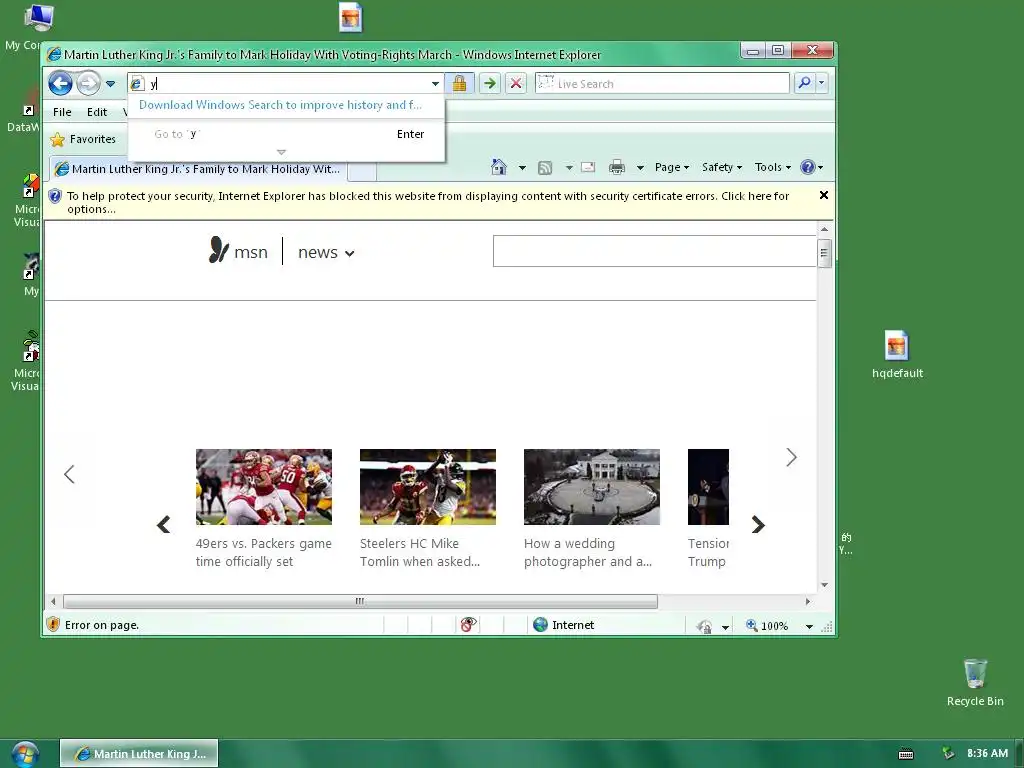Open a new blank tab
Image resolution: width=1024 pixels, height=768 pixels.
[362, 170]
